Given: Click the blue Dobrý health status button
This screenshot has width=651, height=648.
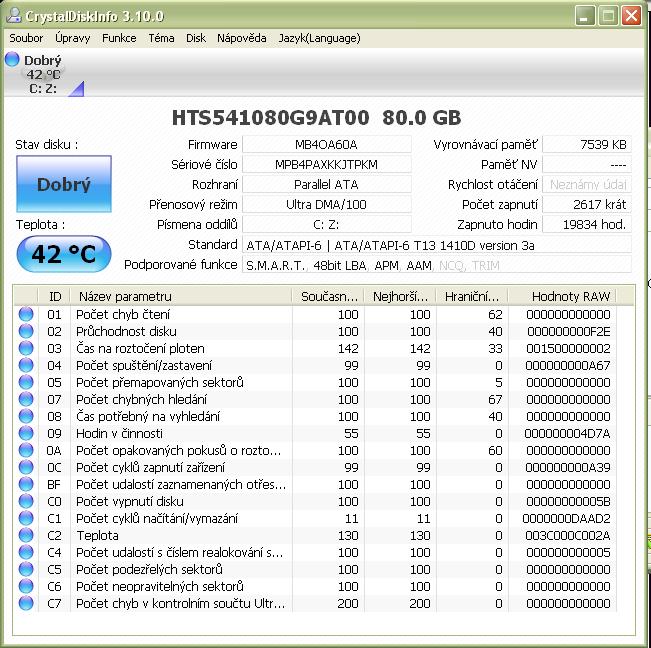Looking at the screenshot, I should [63, 184].
